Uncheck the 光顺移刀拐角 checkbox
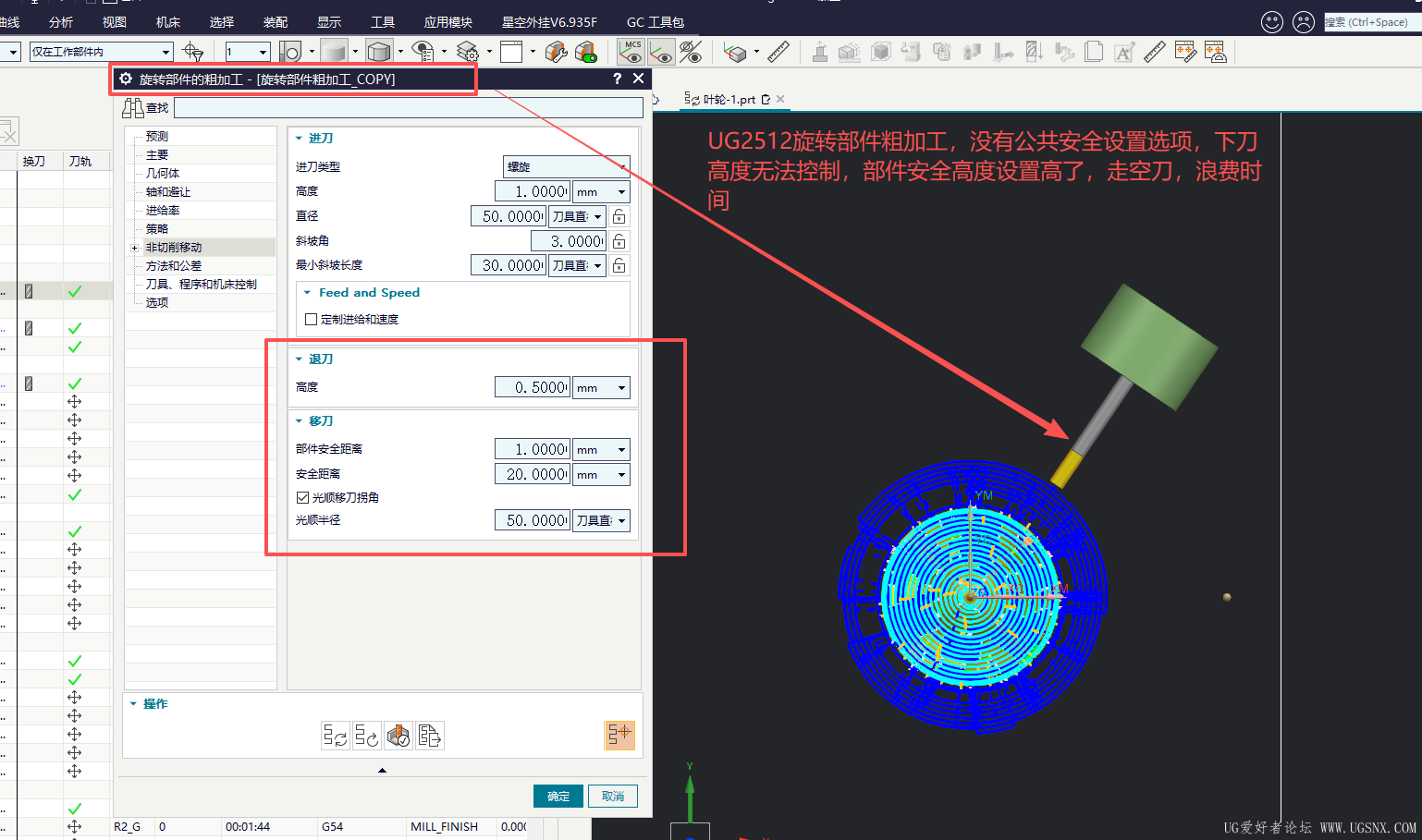This screenshot has width=1422, height=840. (302, 497)
